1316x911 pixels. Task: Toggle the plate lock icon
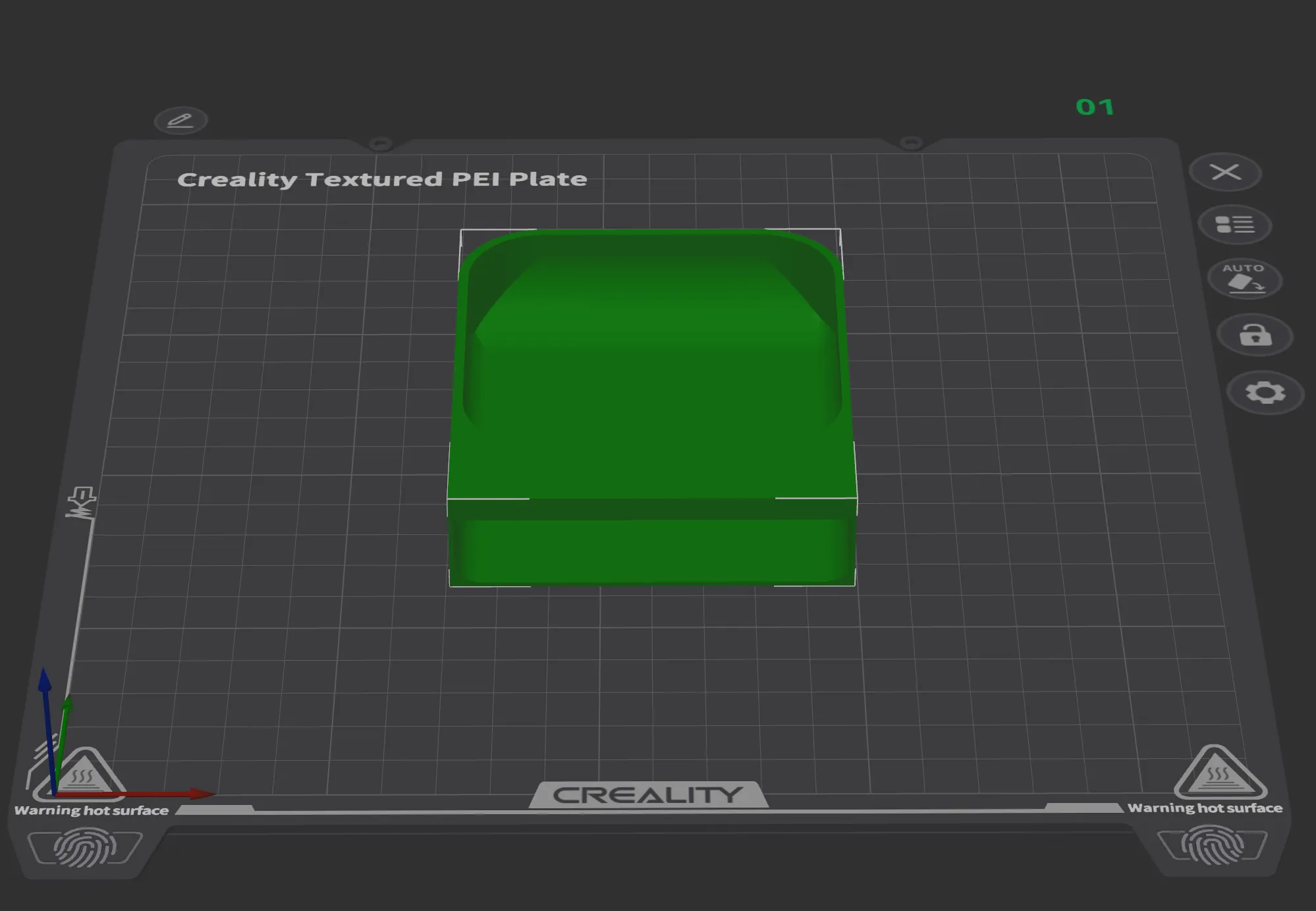click(x=1255, y=335)
